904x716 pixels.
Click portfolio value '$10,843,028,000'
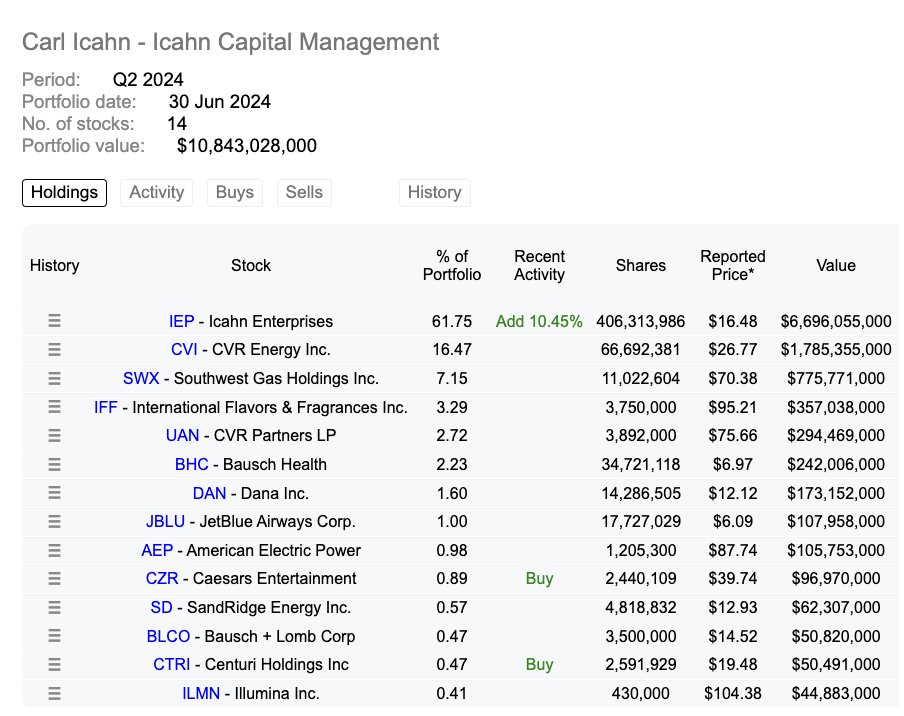tap(247, 145)
